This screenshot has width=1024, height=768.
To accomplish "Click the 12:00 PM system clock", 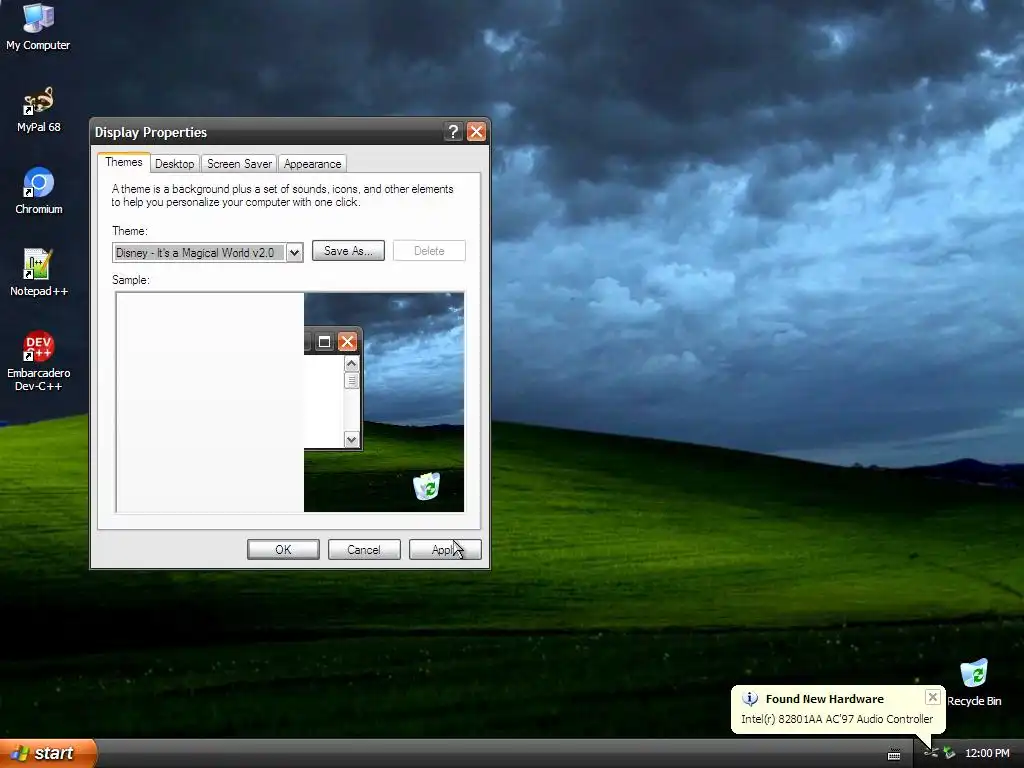I will click(x=987, y=753).
